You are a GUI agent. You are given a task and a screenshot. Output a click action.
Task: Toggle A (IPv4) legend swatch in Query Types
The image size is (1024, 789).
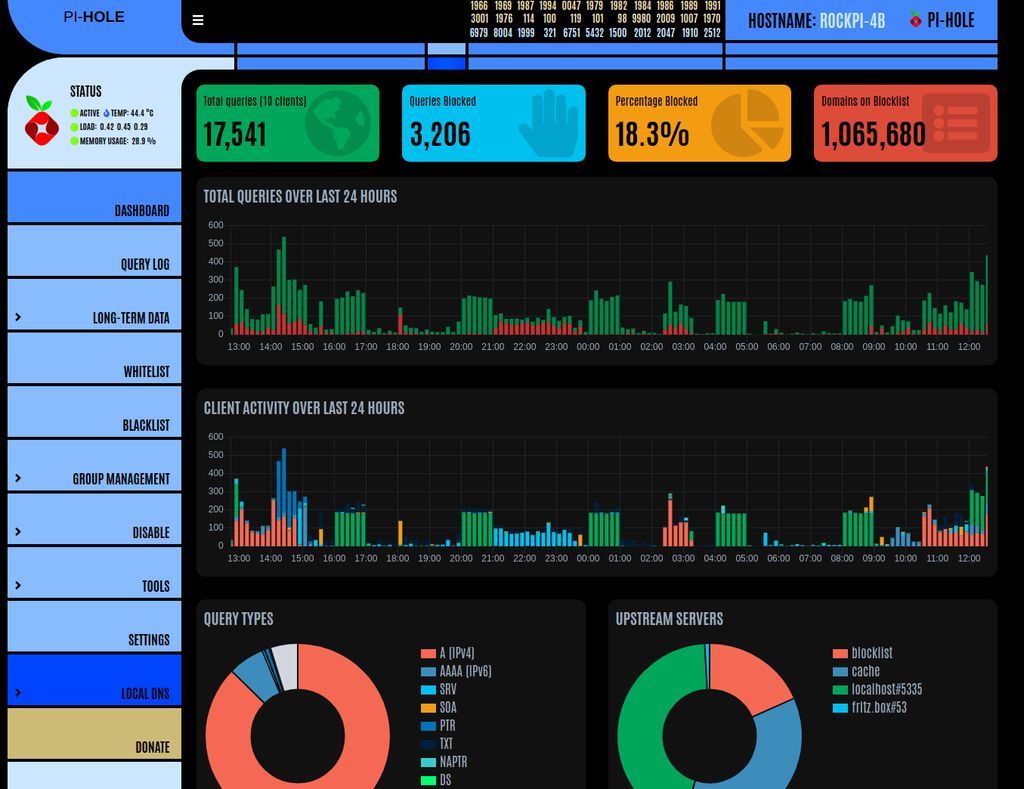428,653
